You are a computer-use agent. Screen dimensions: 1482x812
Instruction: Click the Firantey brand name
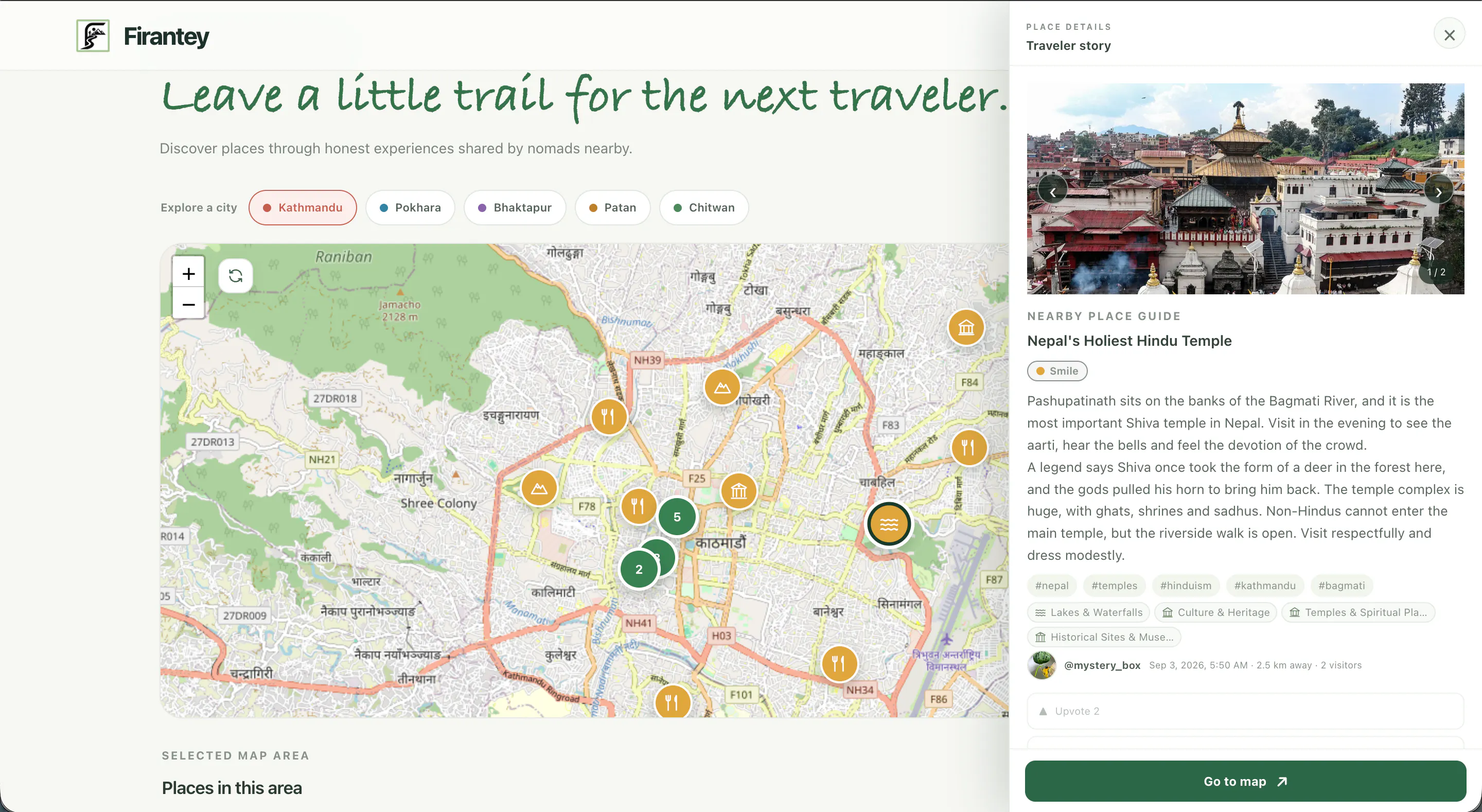pos(166,36)
